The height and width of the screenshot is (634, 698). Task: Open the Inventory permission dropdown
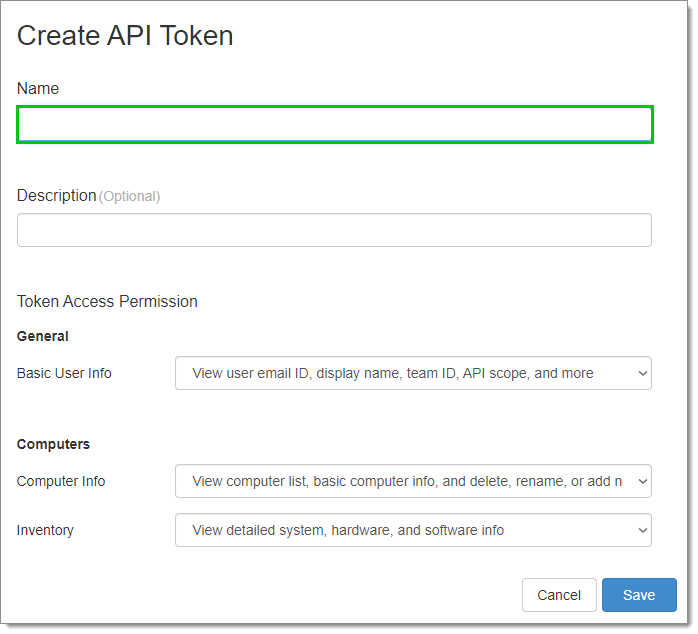point(413,530)
